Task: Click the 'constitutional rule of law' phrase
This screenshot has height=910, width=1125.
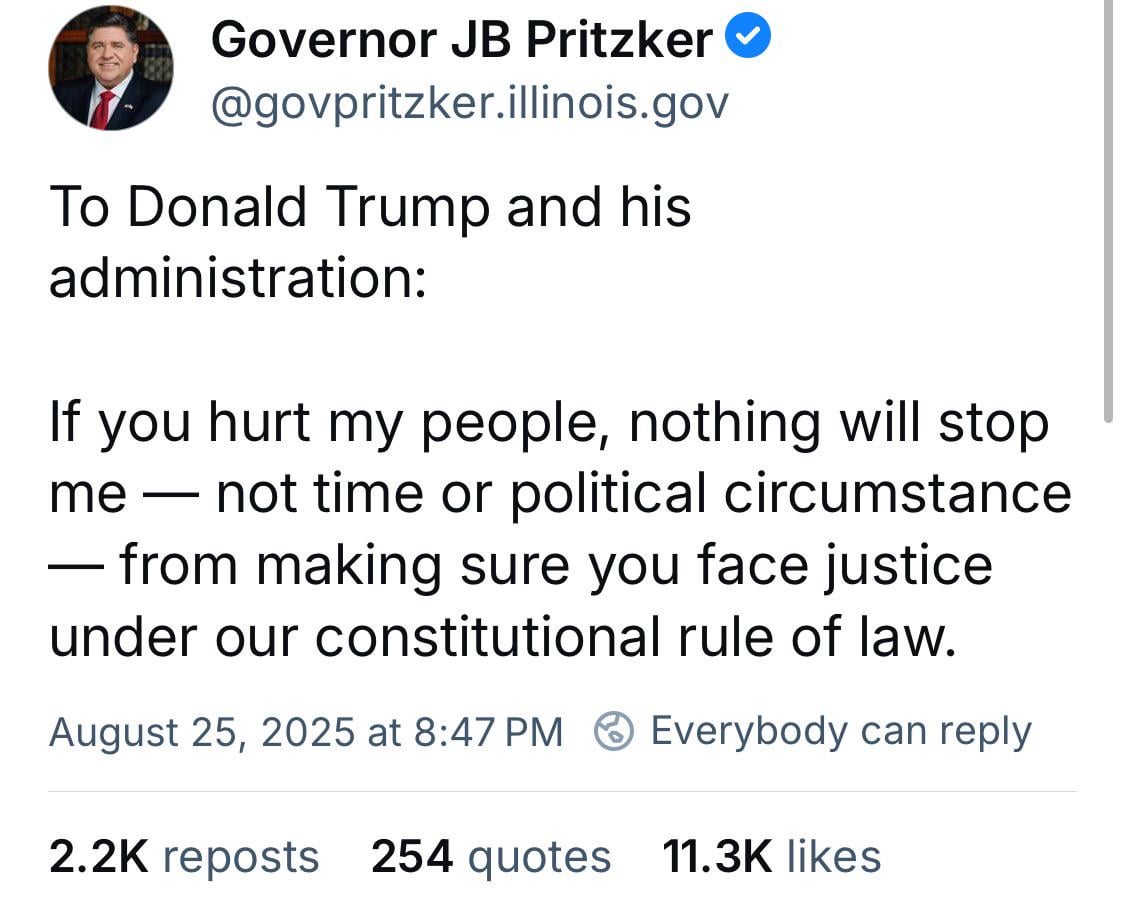Action: (636, 637)
